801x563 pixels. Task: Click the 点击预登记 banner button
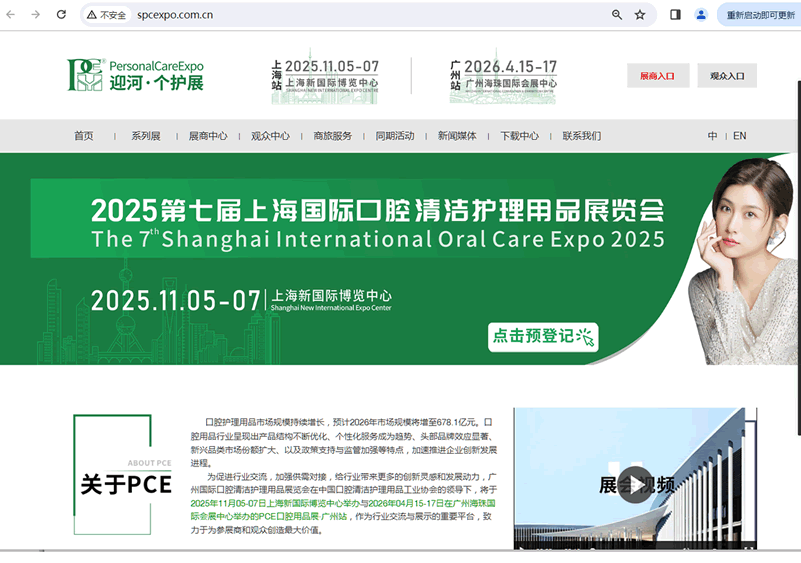542,337
